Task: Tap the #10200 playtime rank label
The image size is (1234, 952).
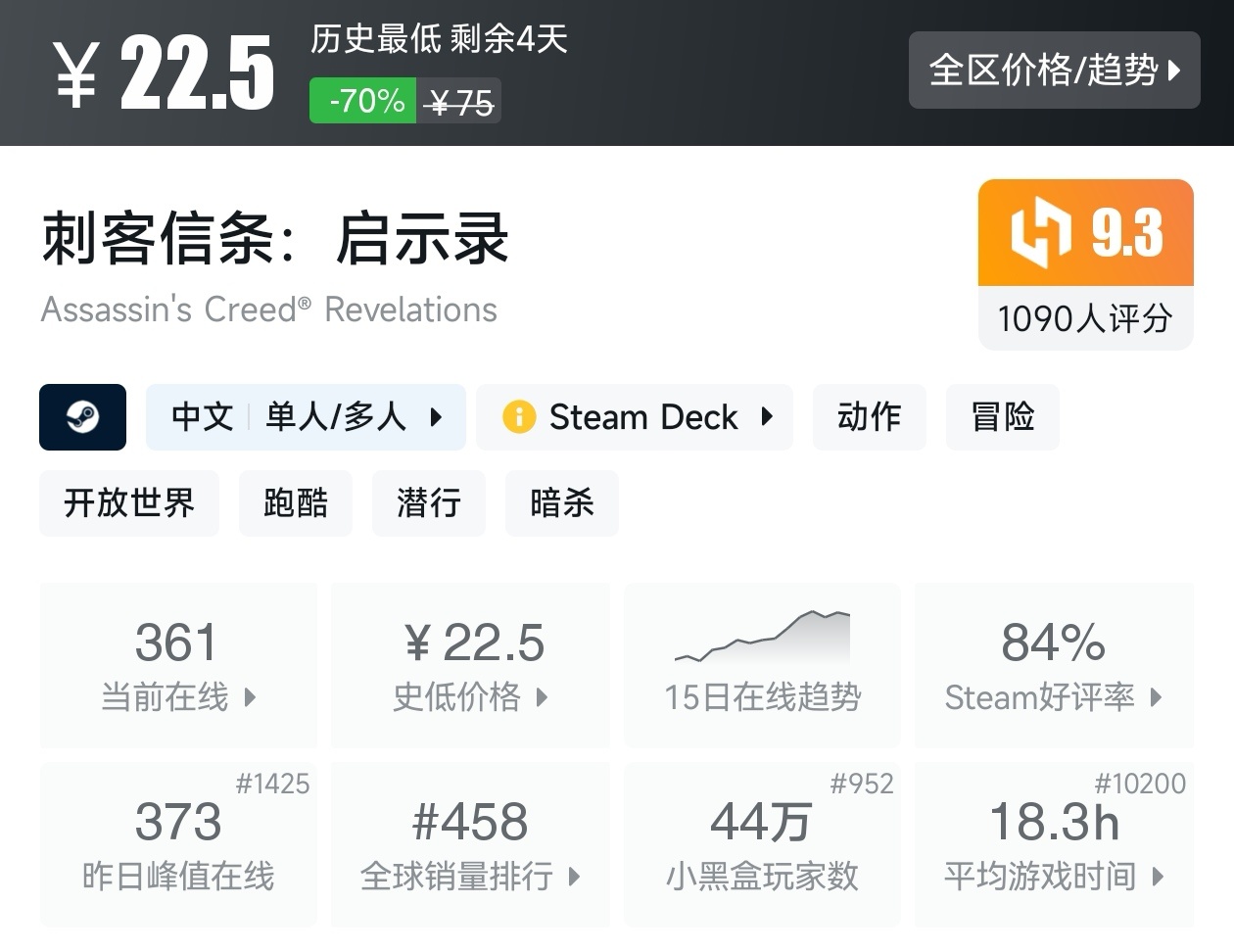Action: 1140,784
